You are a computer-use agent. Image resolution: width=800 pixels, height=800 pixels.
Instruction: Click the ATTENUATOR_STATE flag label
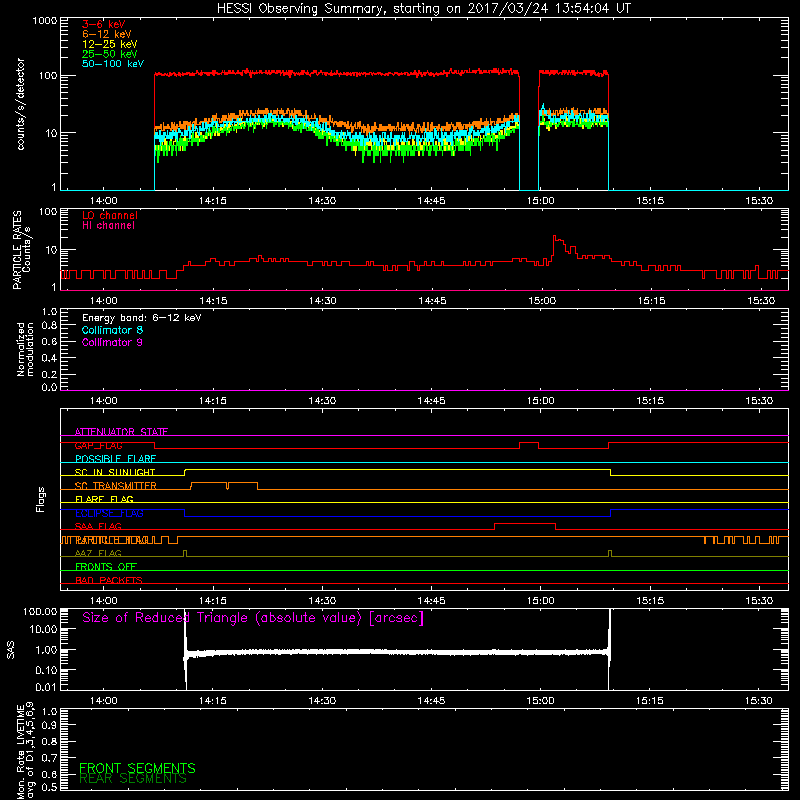click(x=121, y=432)
